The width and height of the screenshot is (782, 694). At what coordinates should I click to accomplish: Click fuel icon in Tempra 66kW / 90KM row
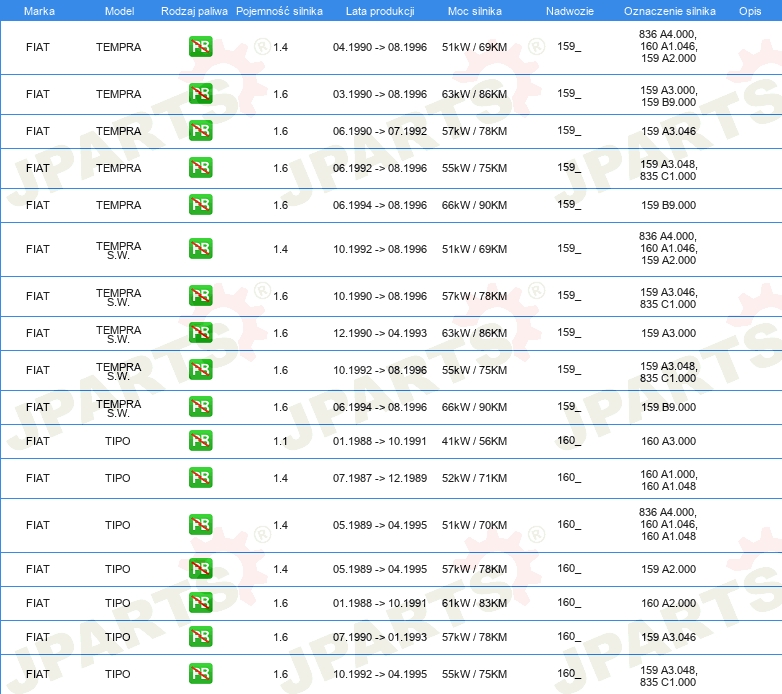point(200,204)
